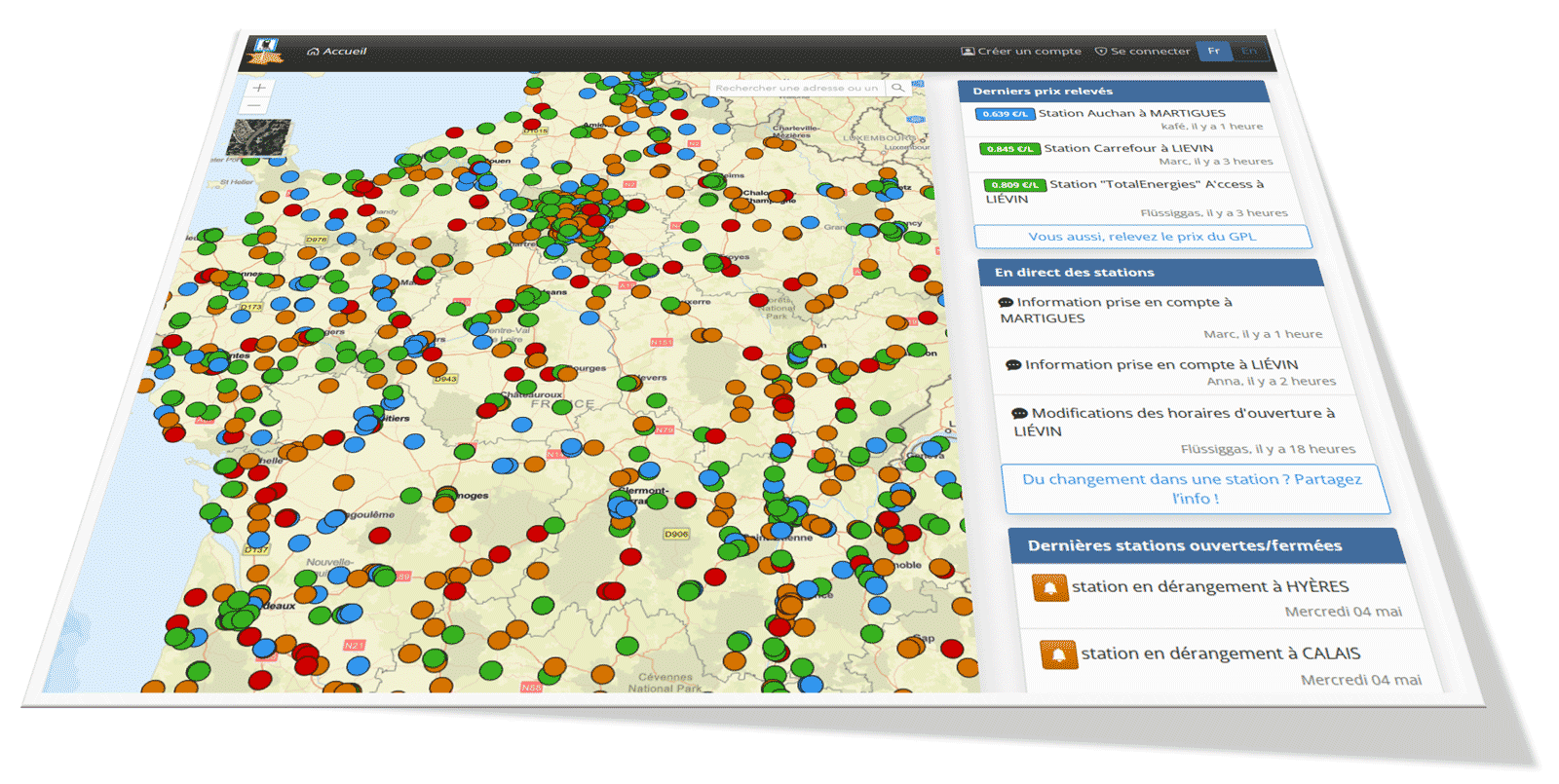Switch the language to Fr
The width and height of the screenshot is (1559, 784).
coord(1214,51)
